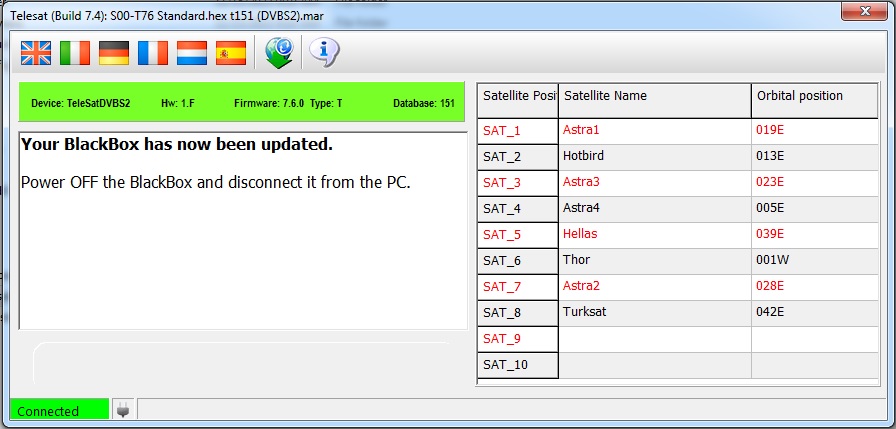This screenshot has width=896, height=429.
Task: Pick the Dutch flag language
Action: click(191, 53)
